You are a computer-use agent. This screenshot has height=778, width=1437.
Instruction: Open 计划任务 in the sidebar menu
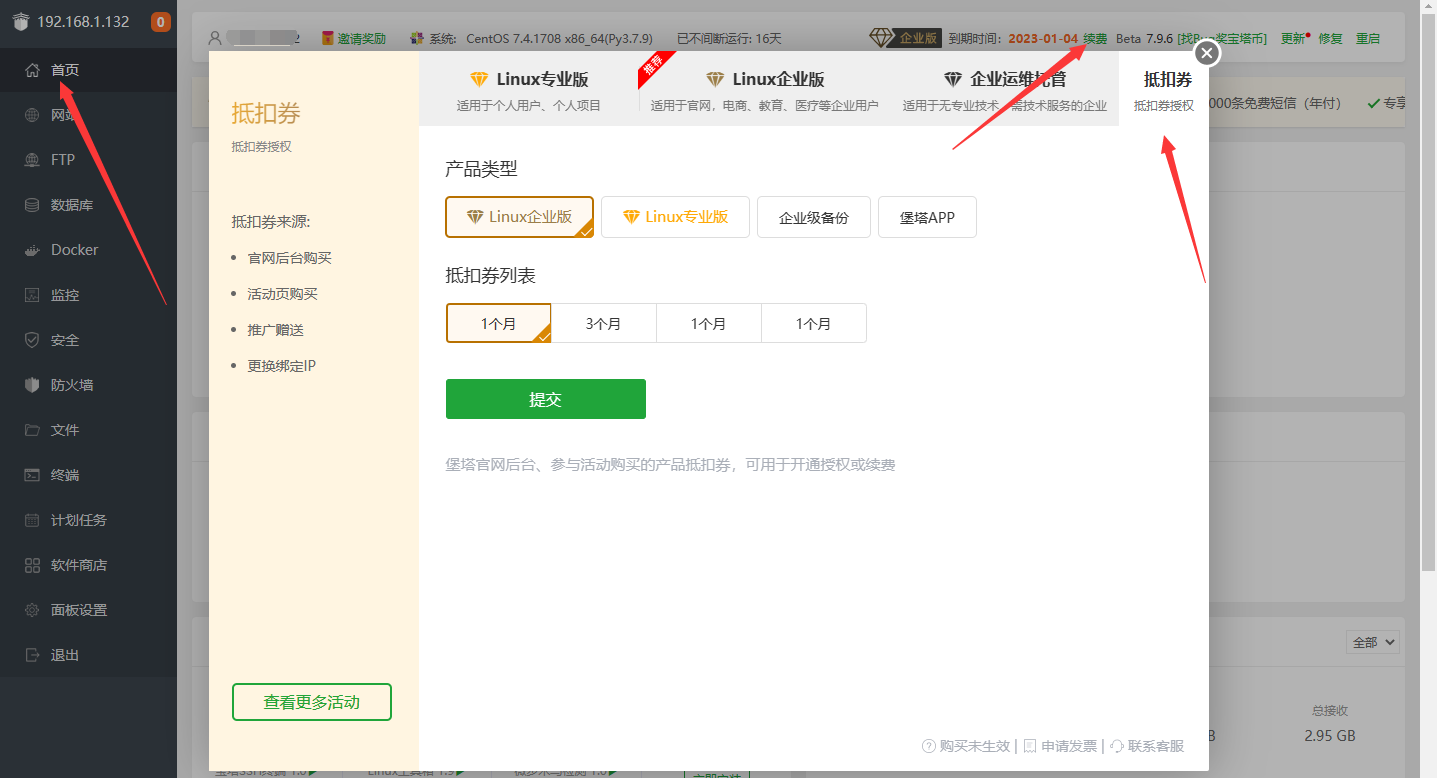[88, 520]
